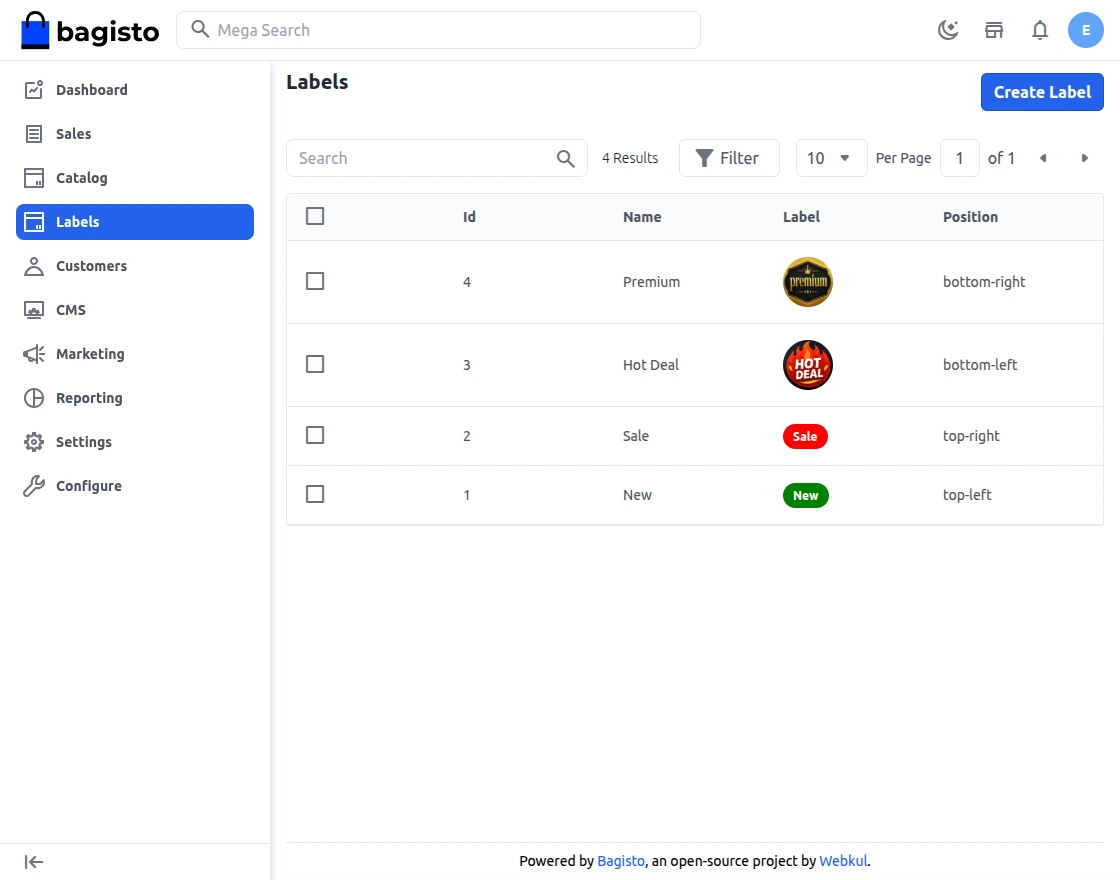Screen dimensions: 1120x880
Task: Click the Premium label badge image
Action: pyautogui.click(x=808, y=281)
